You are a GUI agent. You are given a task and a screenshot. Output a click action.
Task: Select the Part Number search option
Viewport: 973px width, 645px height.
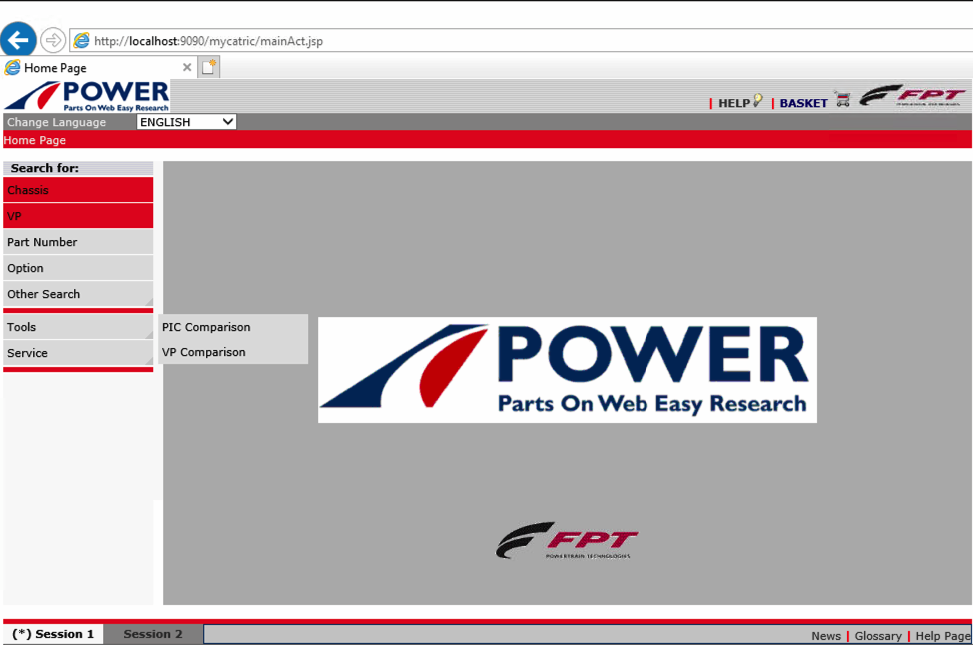click(x=78, y=242)
